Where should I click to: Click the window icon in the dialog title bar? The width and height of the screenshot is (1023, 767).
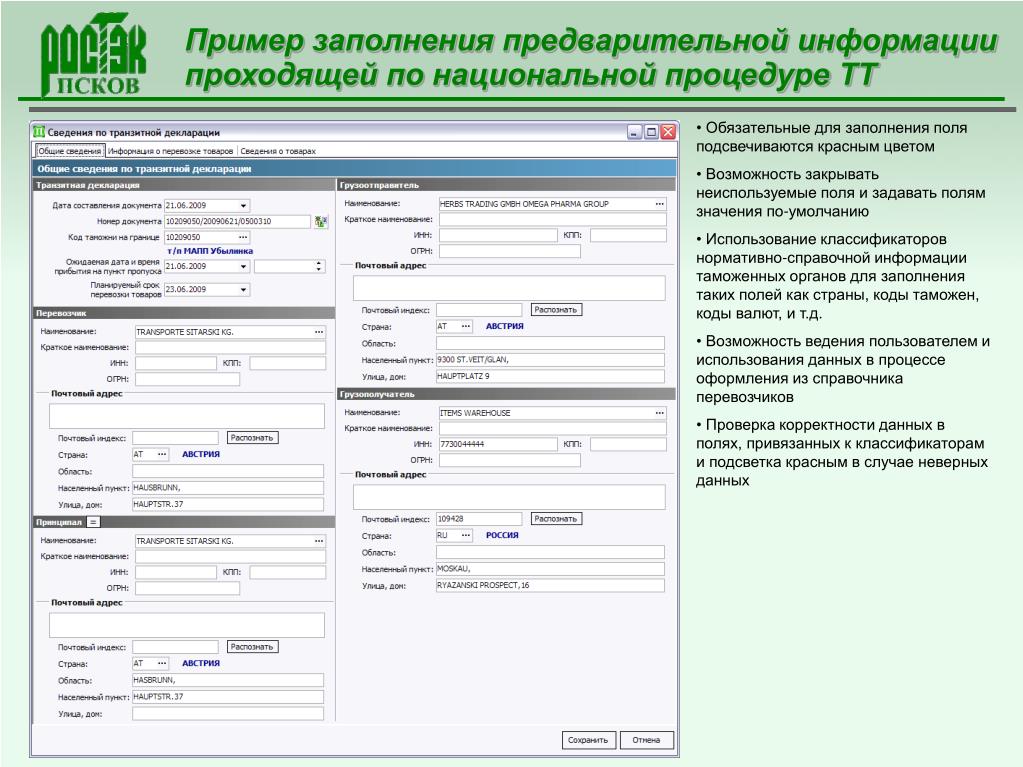tap(39, 132)
